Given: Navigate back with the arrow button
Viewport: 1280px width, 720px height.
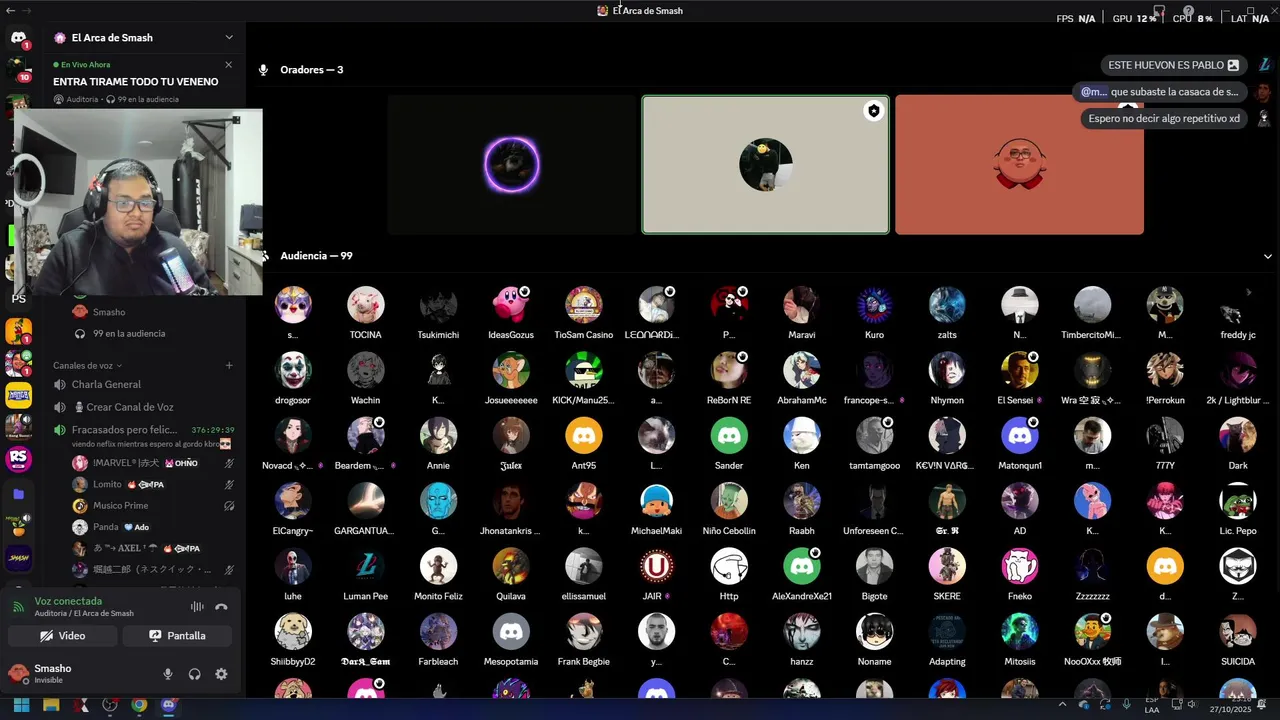Looking at the screenshot, I should [x=10, y=10].
